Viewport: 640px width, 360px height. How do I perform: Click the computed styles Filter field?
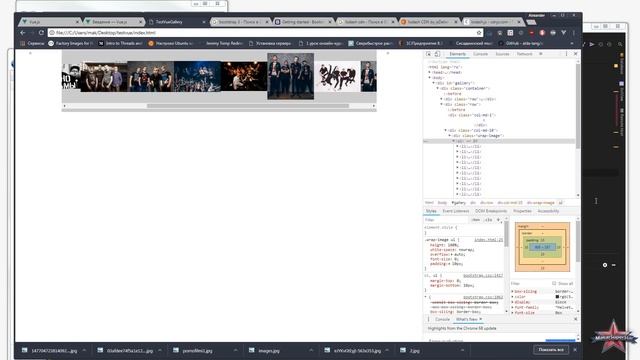click(529, 283)
